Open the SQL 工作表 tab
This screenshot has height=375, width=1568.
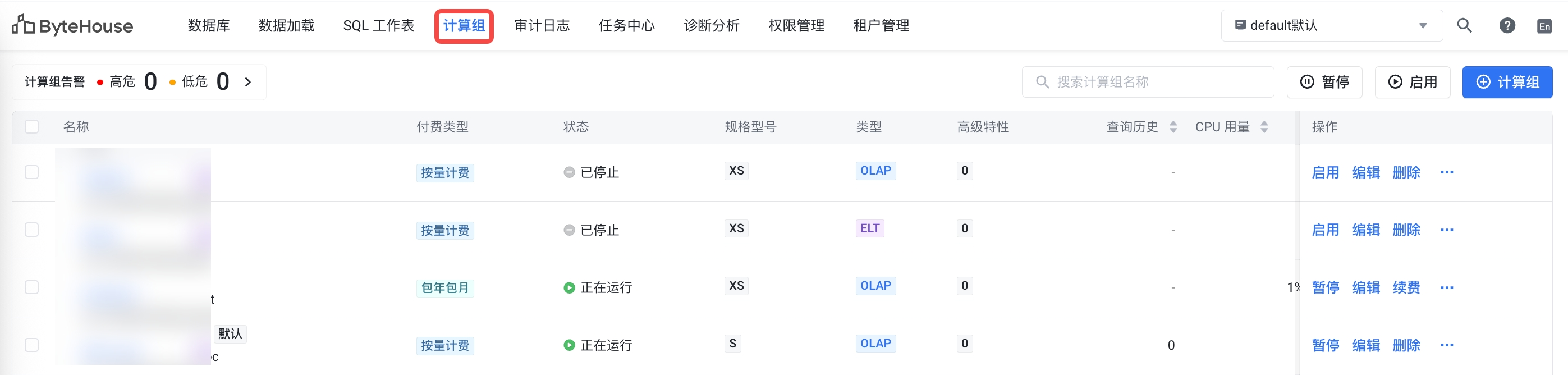[x=378, y=26]
